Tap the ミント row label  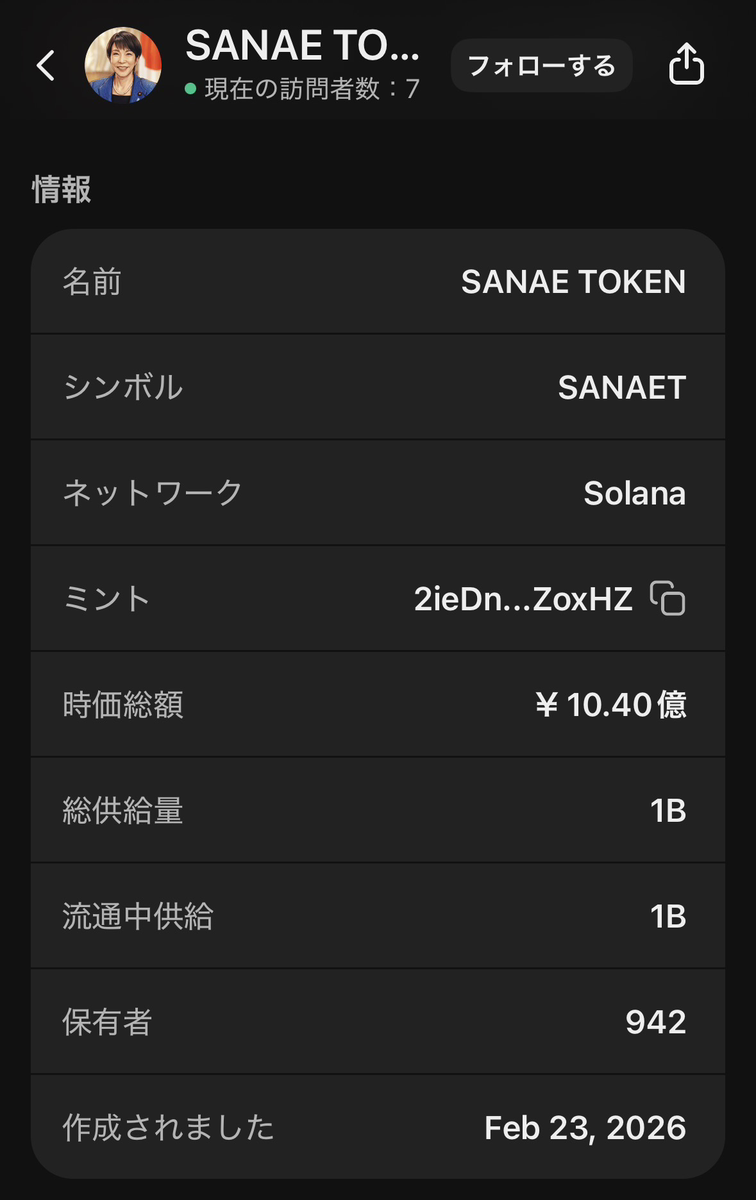pyautogui.click(x=107, y=599)
